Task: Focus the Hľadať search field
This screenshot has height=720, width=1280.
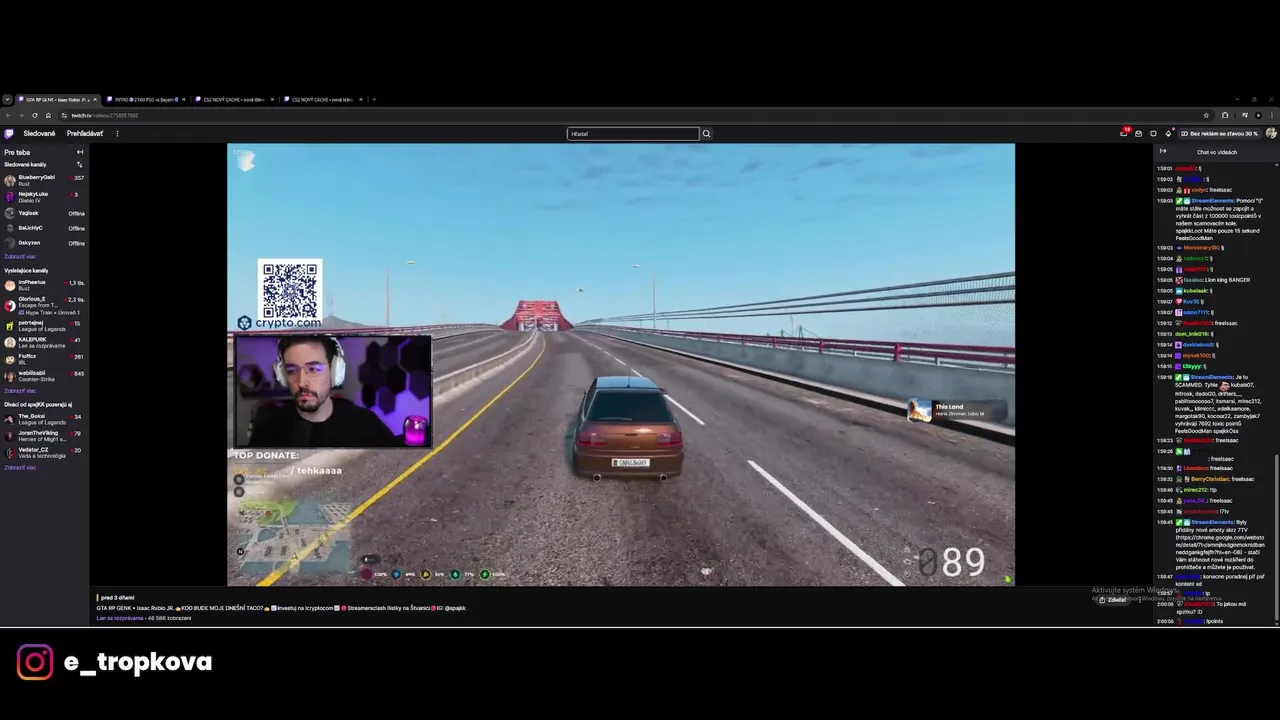Action: point(633,133)
